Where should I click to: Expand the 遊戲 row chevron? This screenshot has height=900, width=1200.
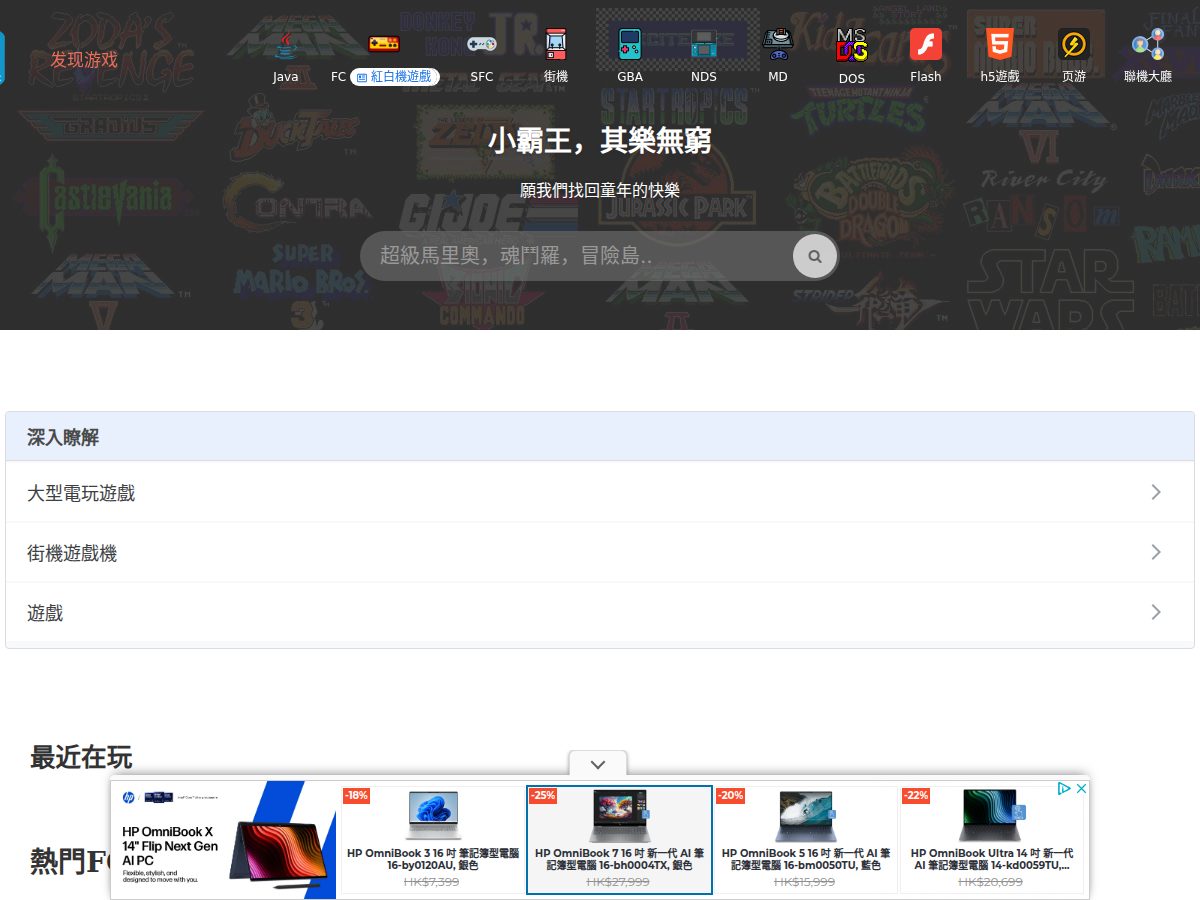(x=1156, y=612)
